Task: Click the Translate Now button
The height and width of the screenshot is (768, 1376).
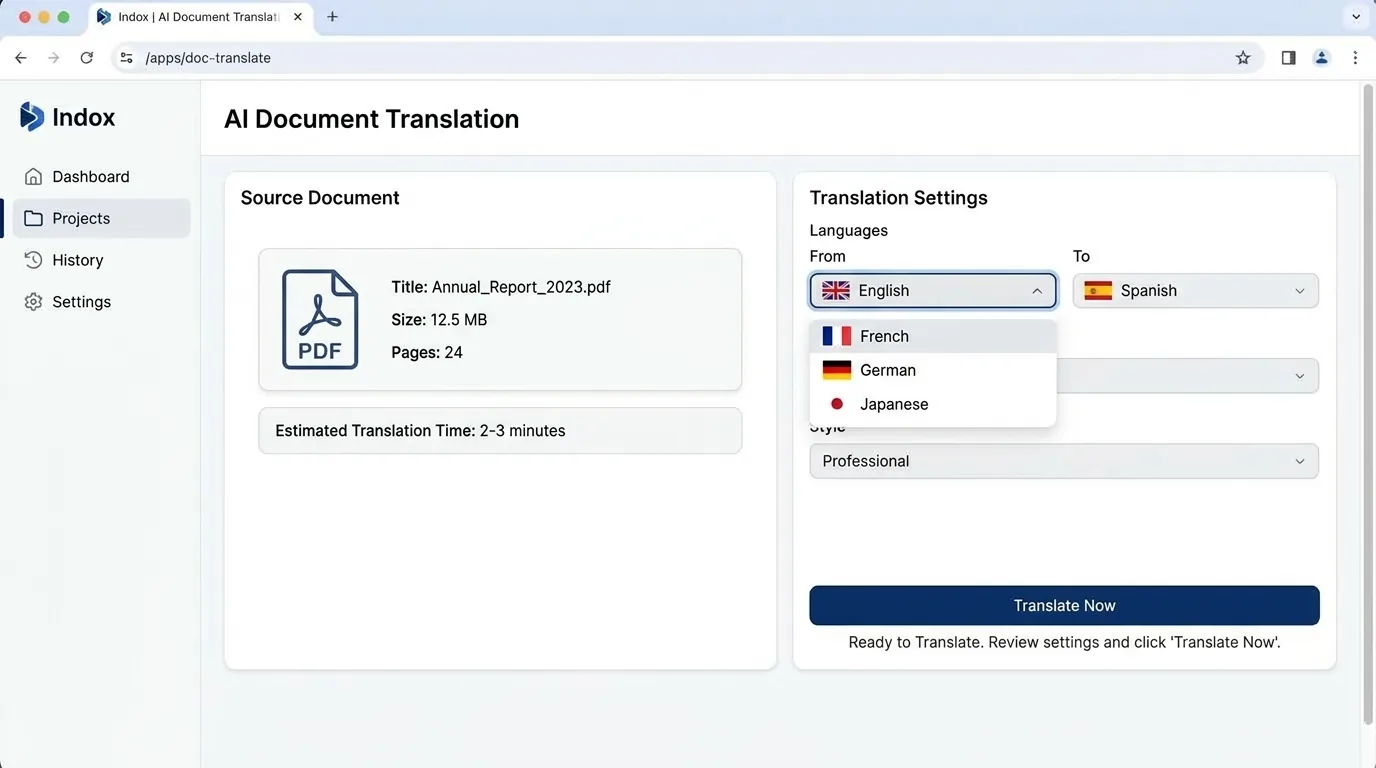Action: click(x=1064, y=606)
